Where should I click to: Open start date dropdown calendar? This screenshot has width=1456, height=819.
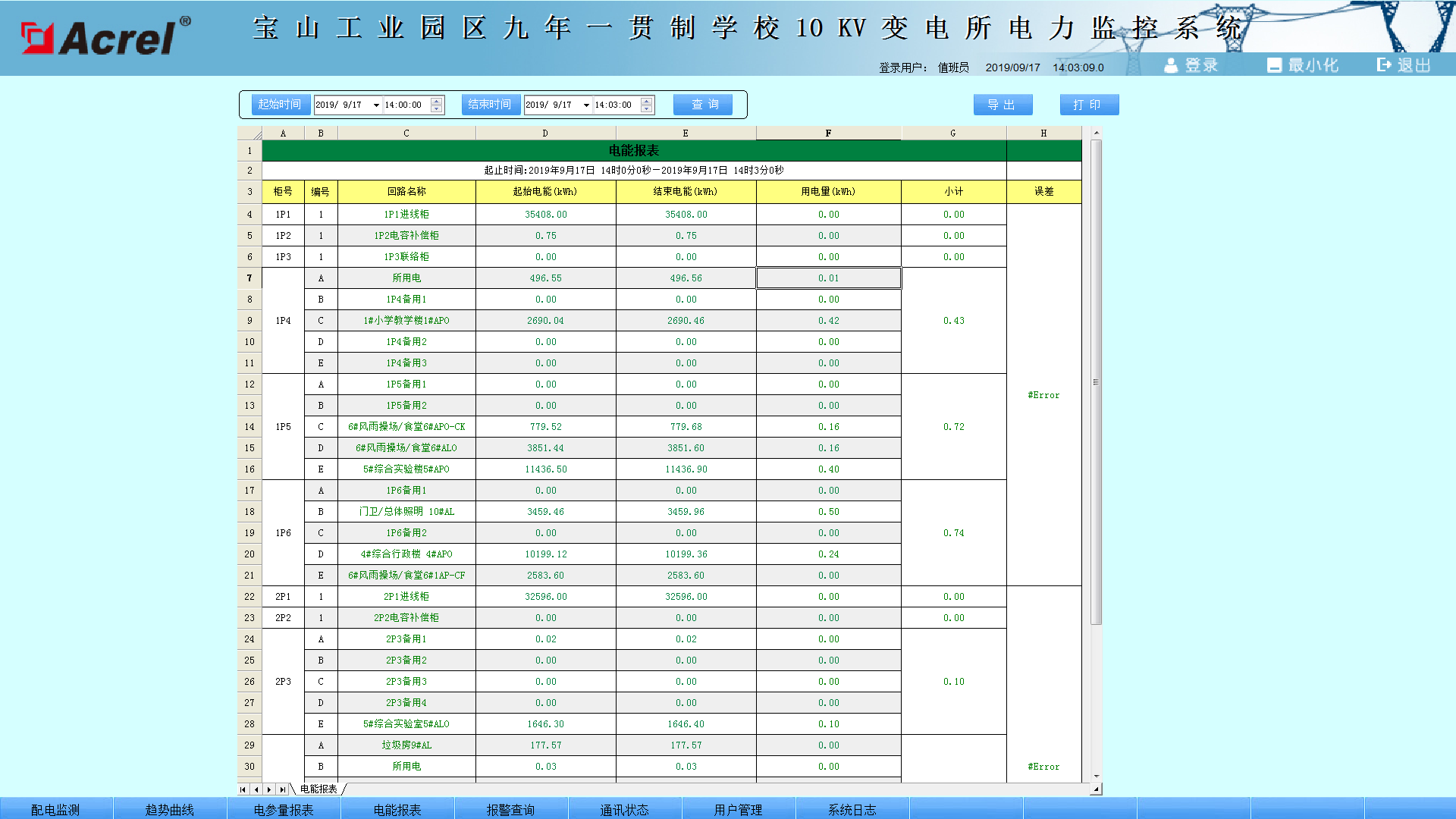[376, 105]
